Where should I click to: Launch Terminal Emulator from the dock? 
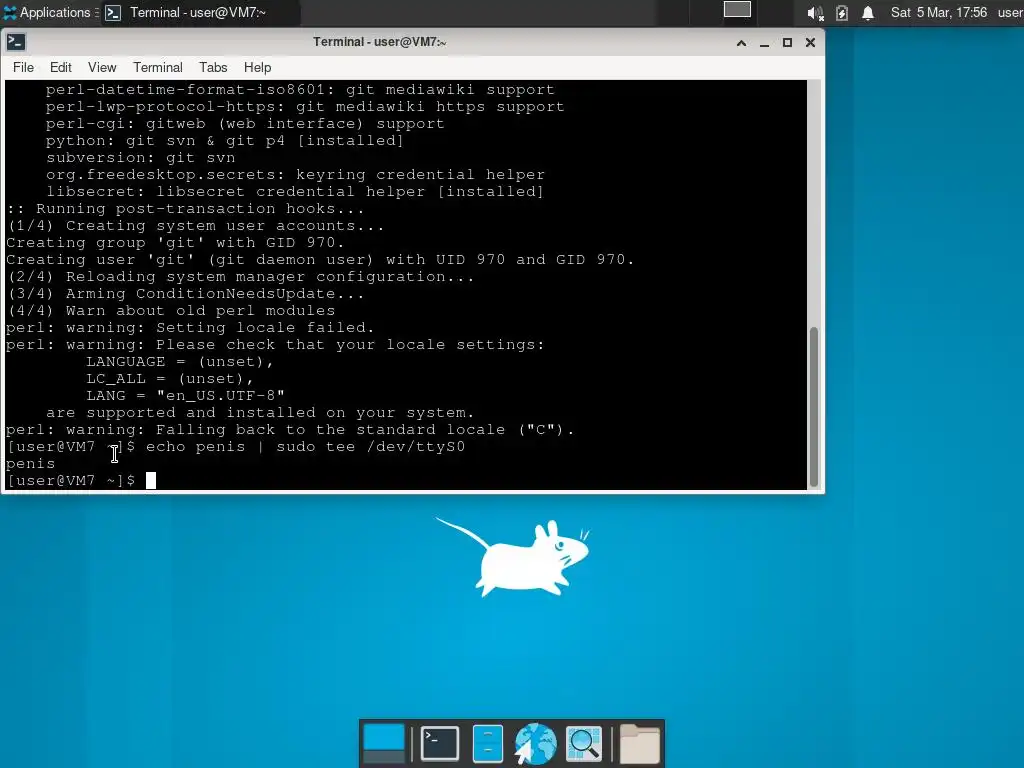[x=440, y=743]
